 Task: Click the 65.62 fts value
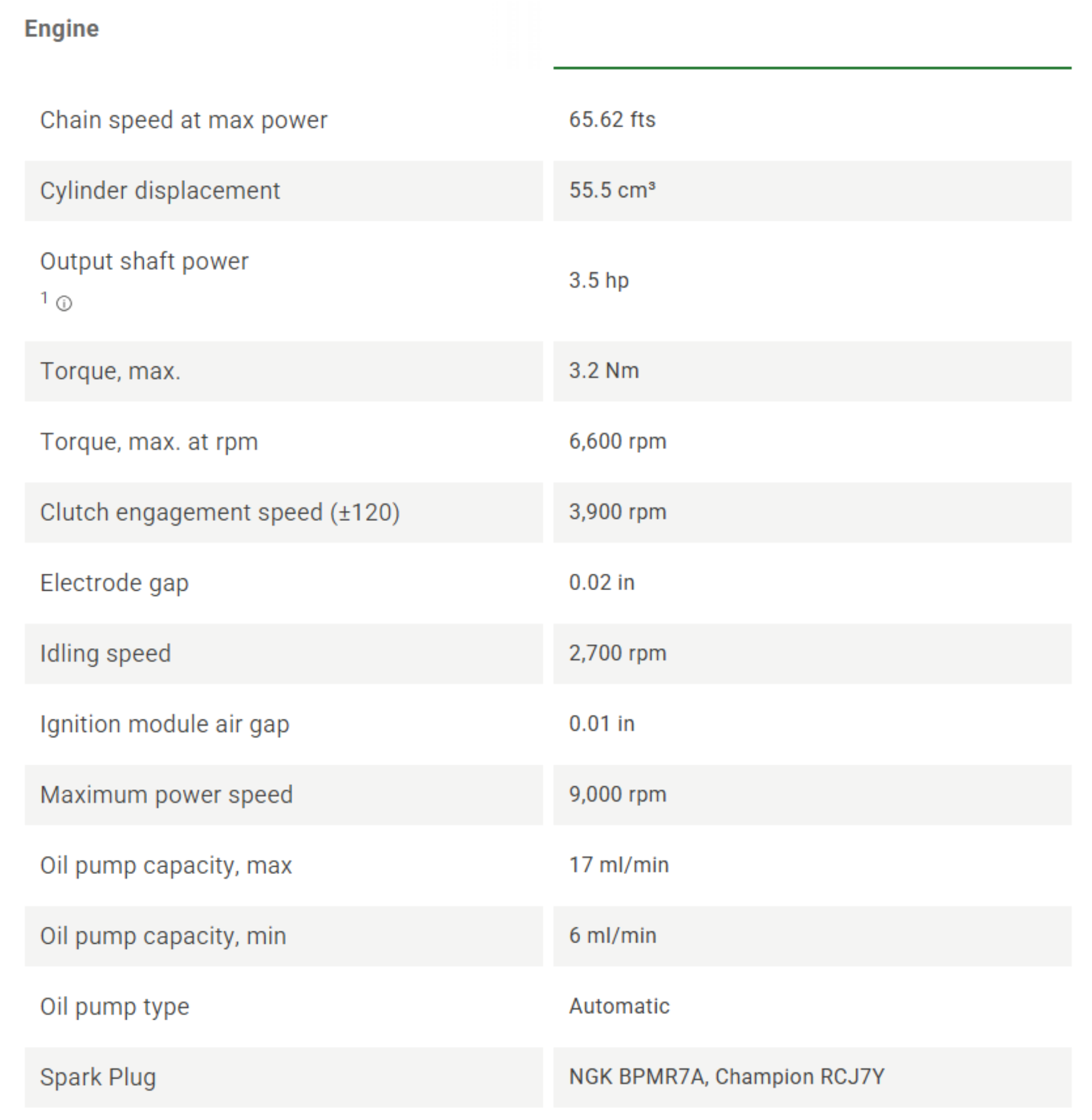(x=612, y=120)
